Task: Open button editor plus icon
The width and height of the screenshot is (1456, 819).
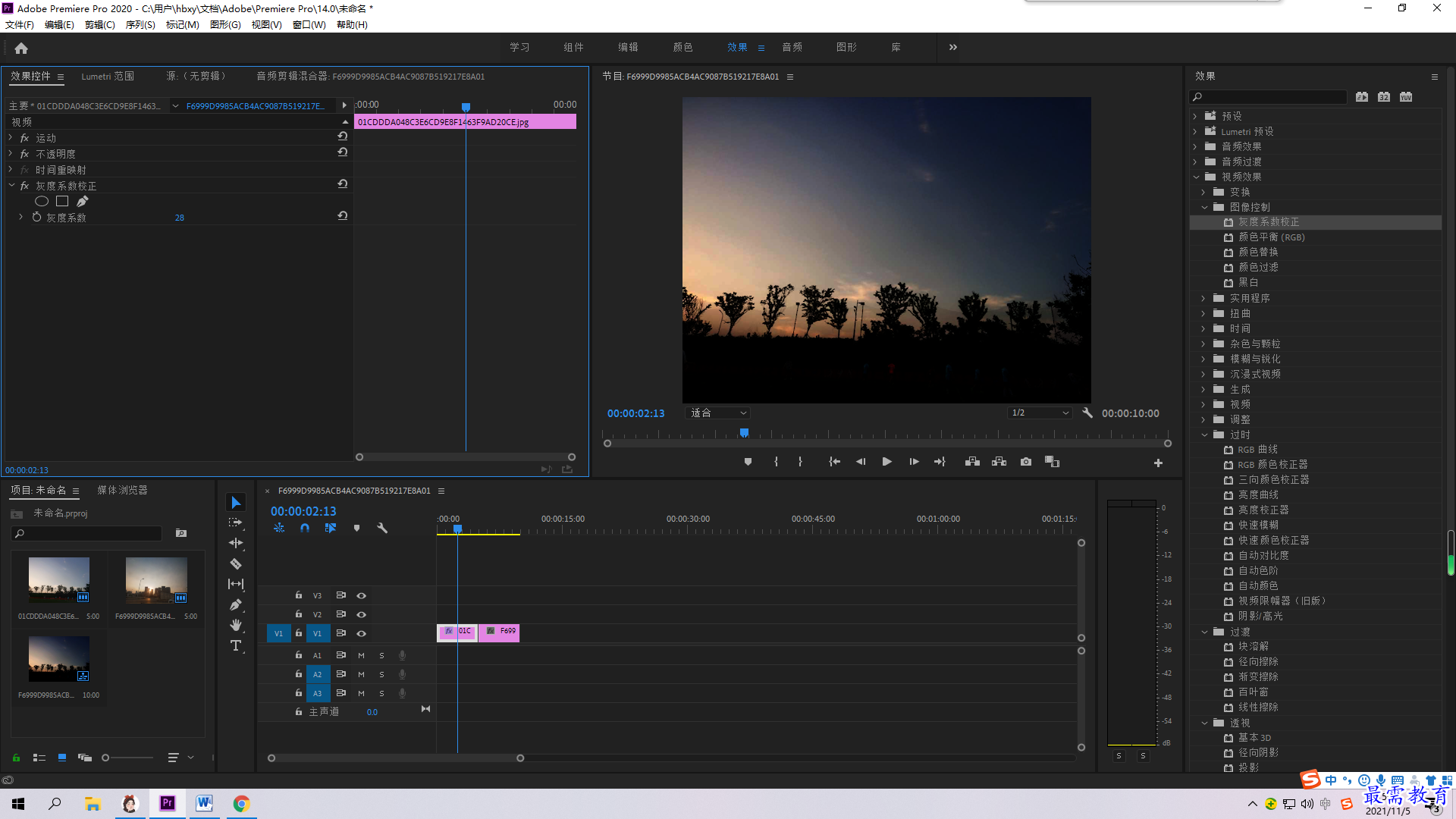Action: 1158,463
